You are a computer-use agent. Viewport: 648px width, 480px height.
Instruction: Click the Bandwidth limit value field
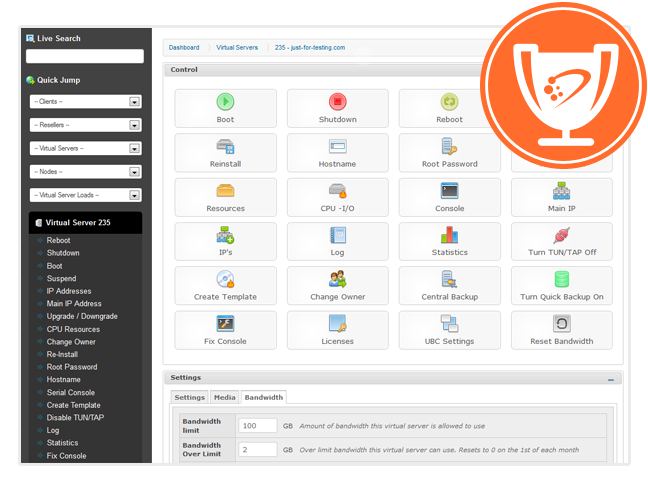tap(257, 425)
